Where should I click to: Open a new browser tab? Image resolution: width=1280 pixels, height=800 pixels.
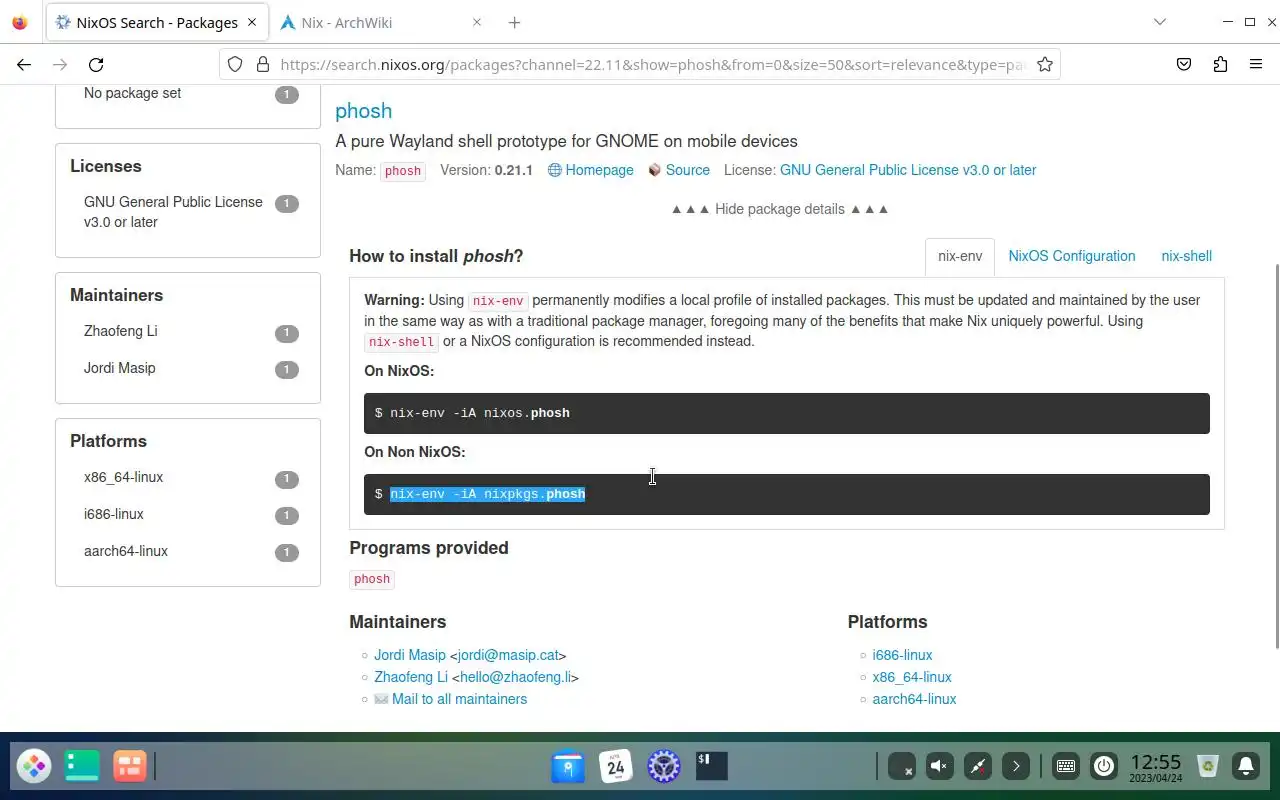point(514,22)
